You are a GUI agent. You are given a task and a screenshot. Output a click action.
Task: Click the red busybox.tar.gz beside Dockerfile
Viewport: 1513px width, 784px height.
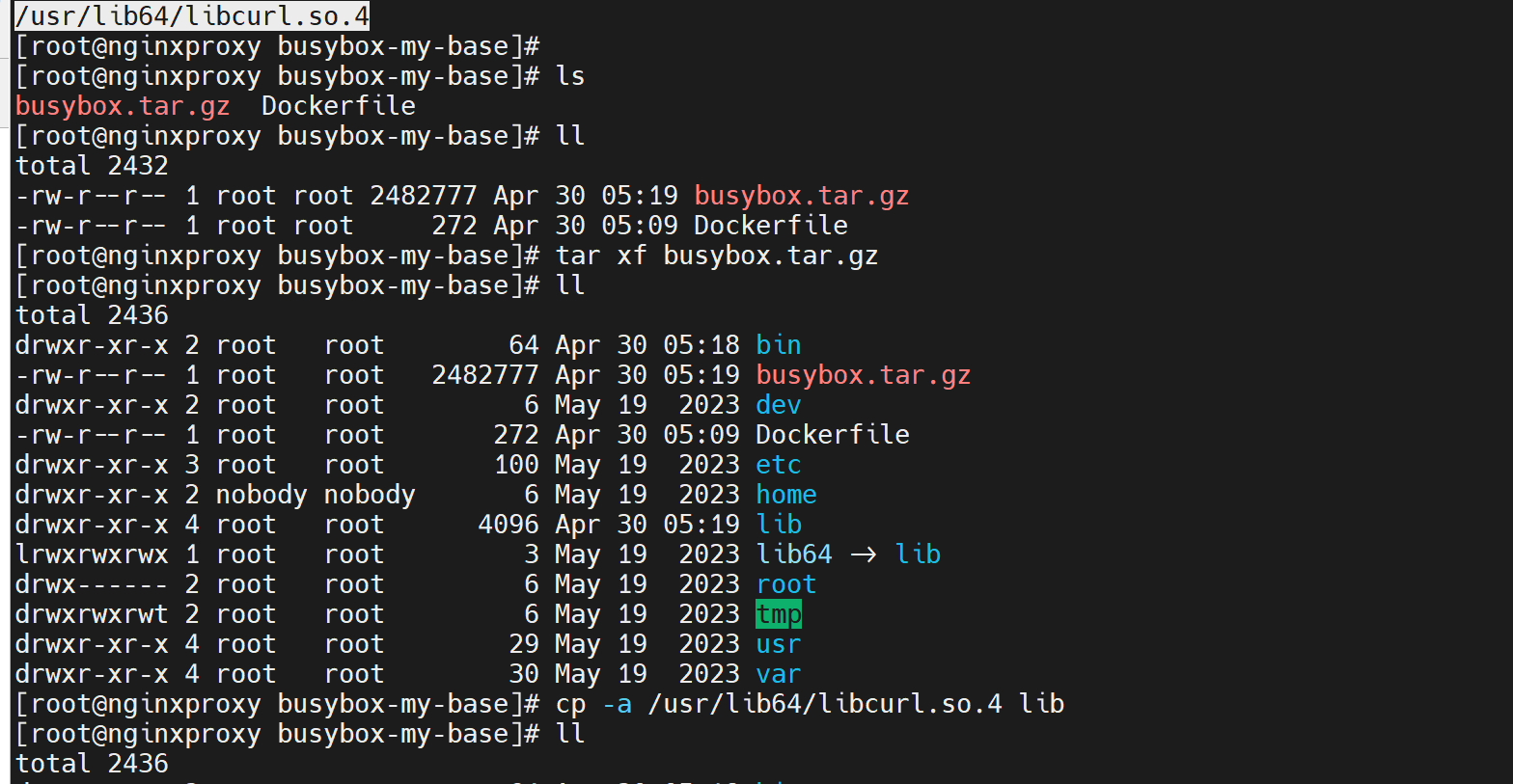[123, 106]
